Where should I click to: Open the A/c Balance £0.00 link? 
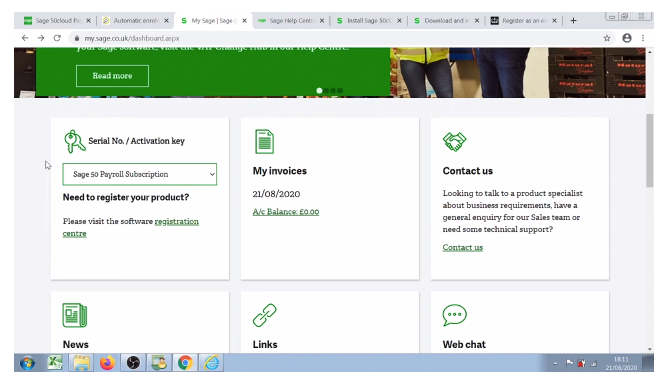(x=286, y=212)
